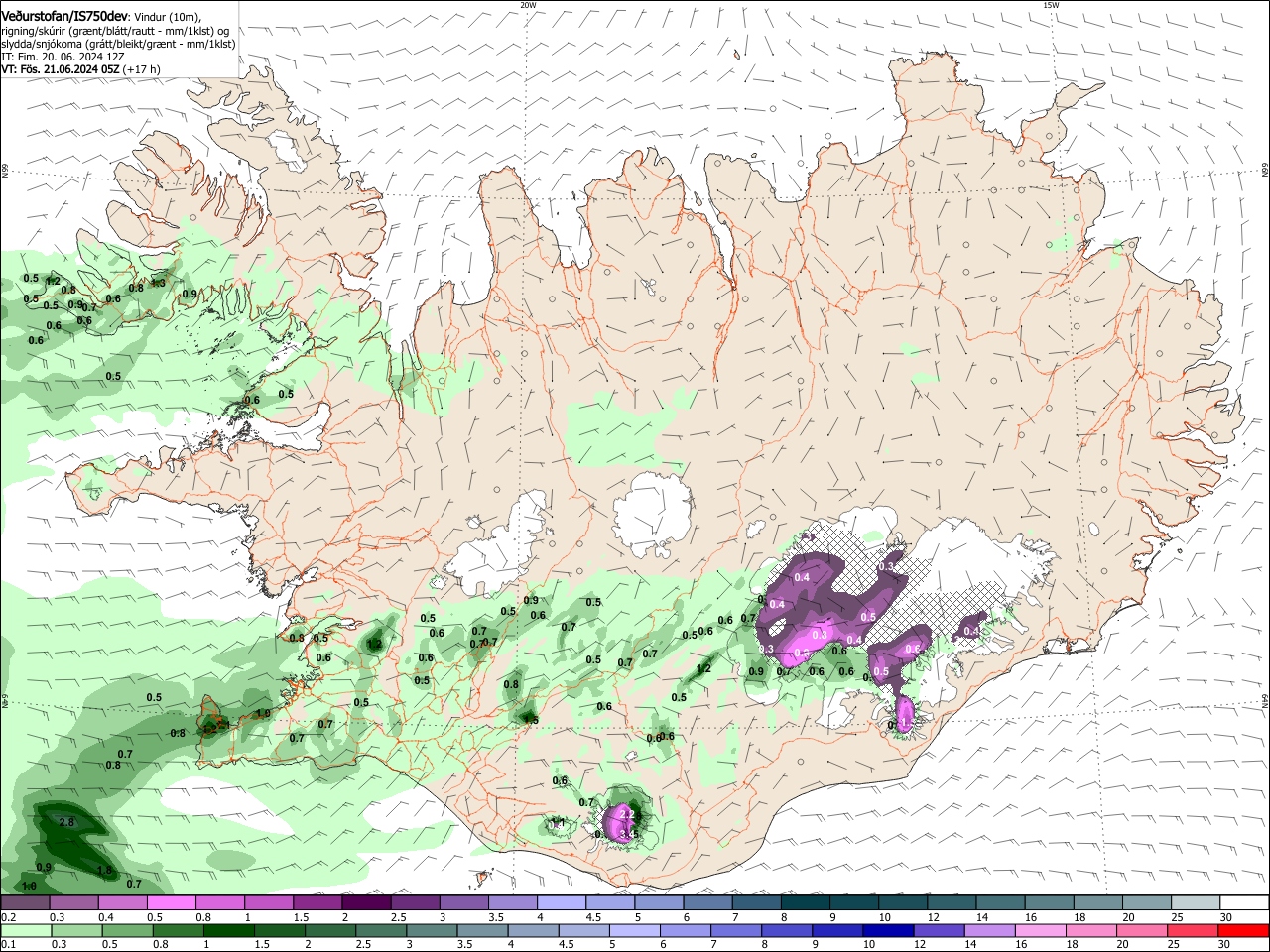This screenshot has height=952, width=1270.
Task: Click the 'VT: Fös. 21.06.2024 05Z' valid time
Action: pos(62,69)
